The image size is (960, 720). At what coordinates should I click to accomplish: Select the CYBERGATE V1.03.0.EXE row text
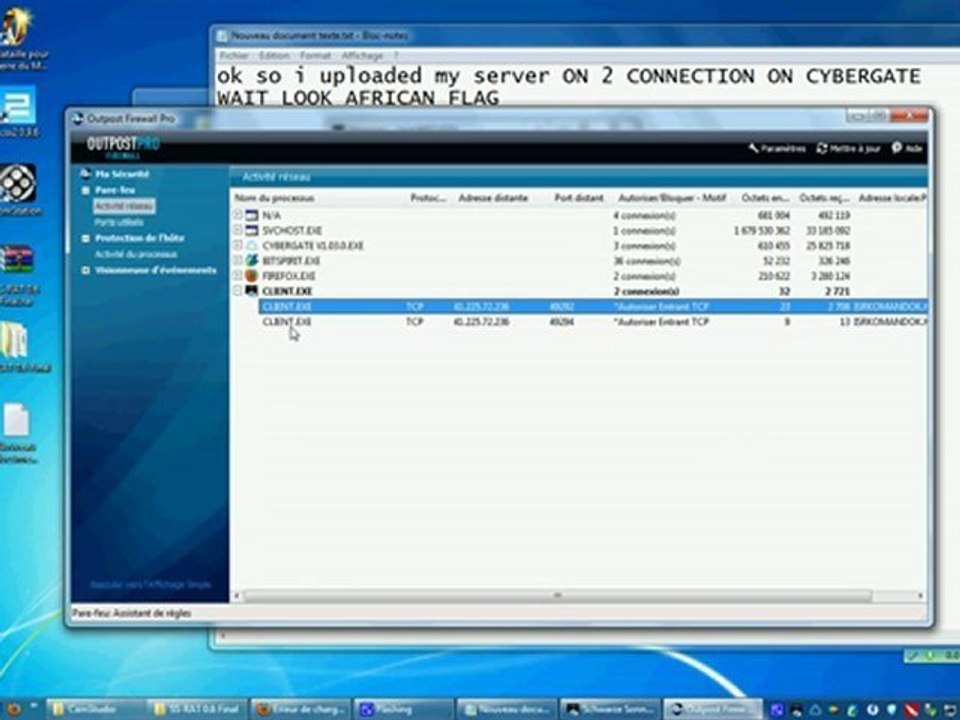pyautogui.click(x=313, y=246)
